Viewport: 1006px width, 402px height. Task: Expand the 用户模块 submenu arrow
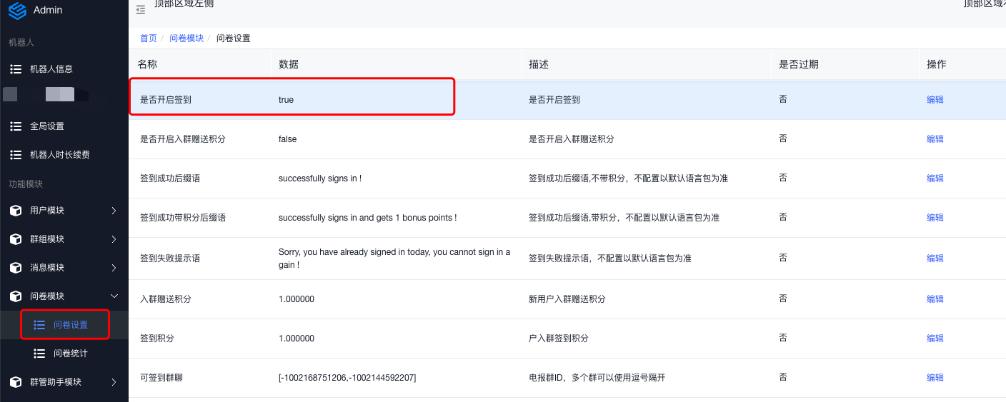point(114,211)
